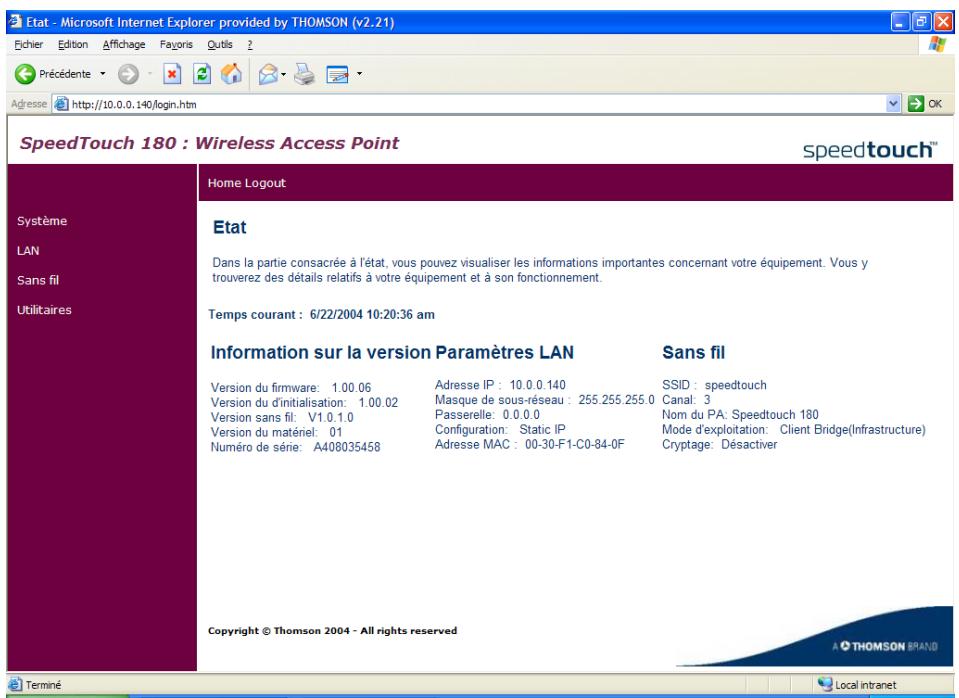Expand the edit icon dropdown arrow
959x698 pixels.
[x=359, y=74]
